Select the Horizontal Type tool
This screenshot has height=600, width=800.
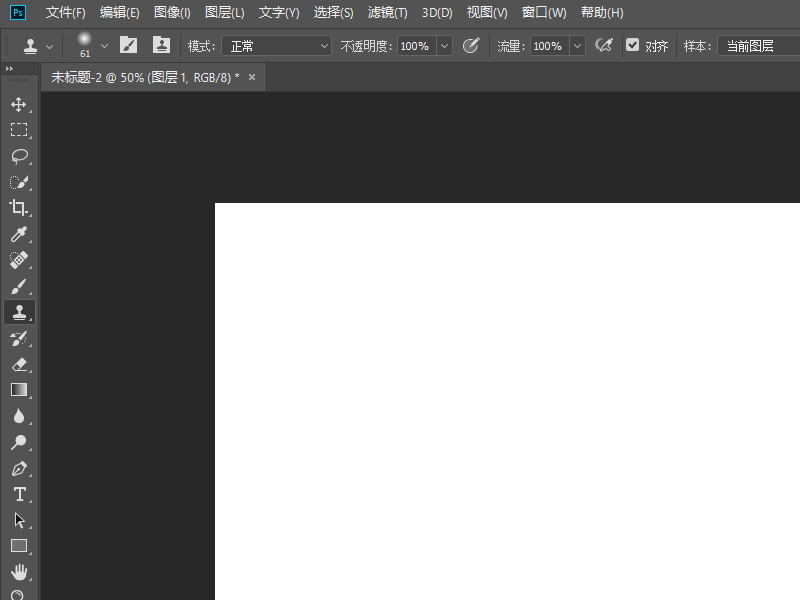click(x=18, y=494)
